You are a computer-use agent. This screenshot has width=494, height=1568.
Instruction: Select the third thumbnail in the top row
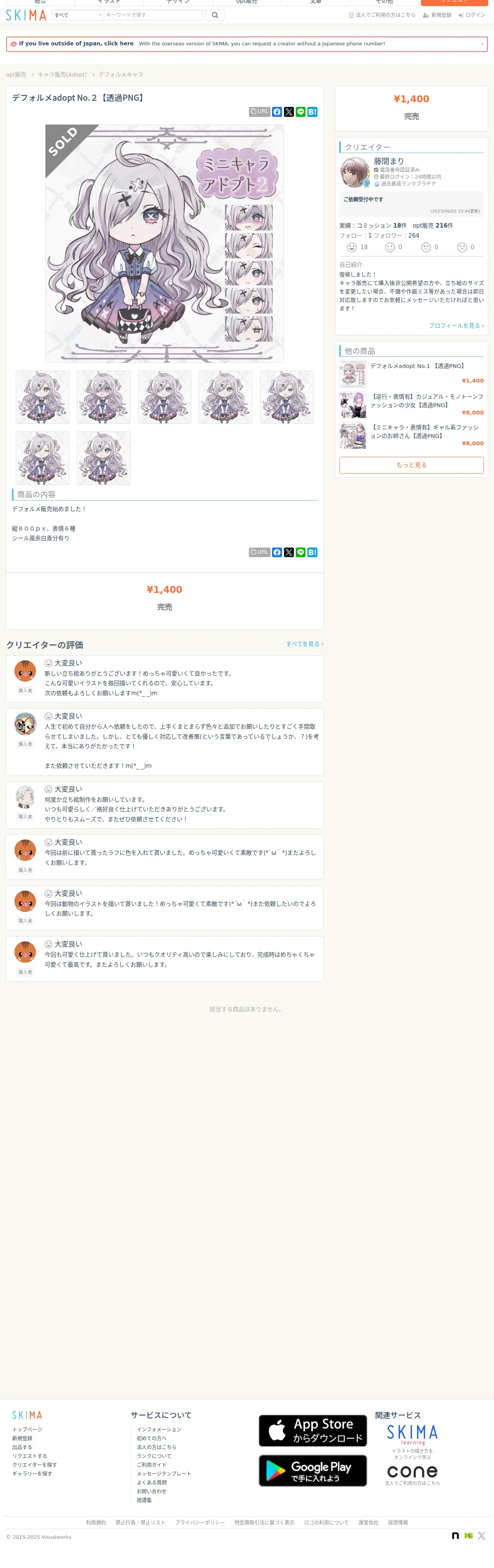[x=164, y=397]
